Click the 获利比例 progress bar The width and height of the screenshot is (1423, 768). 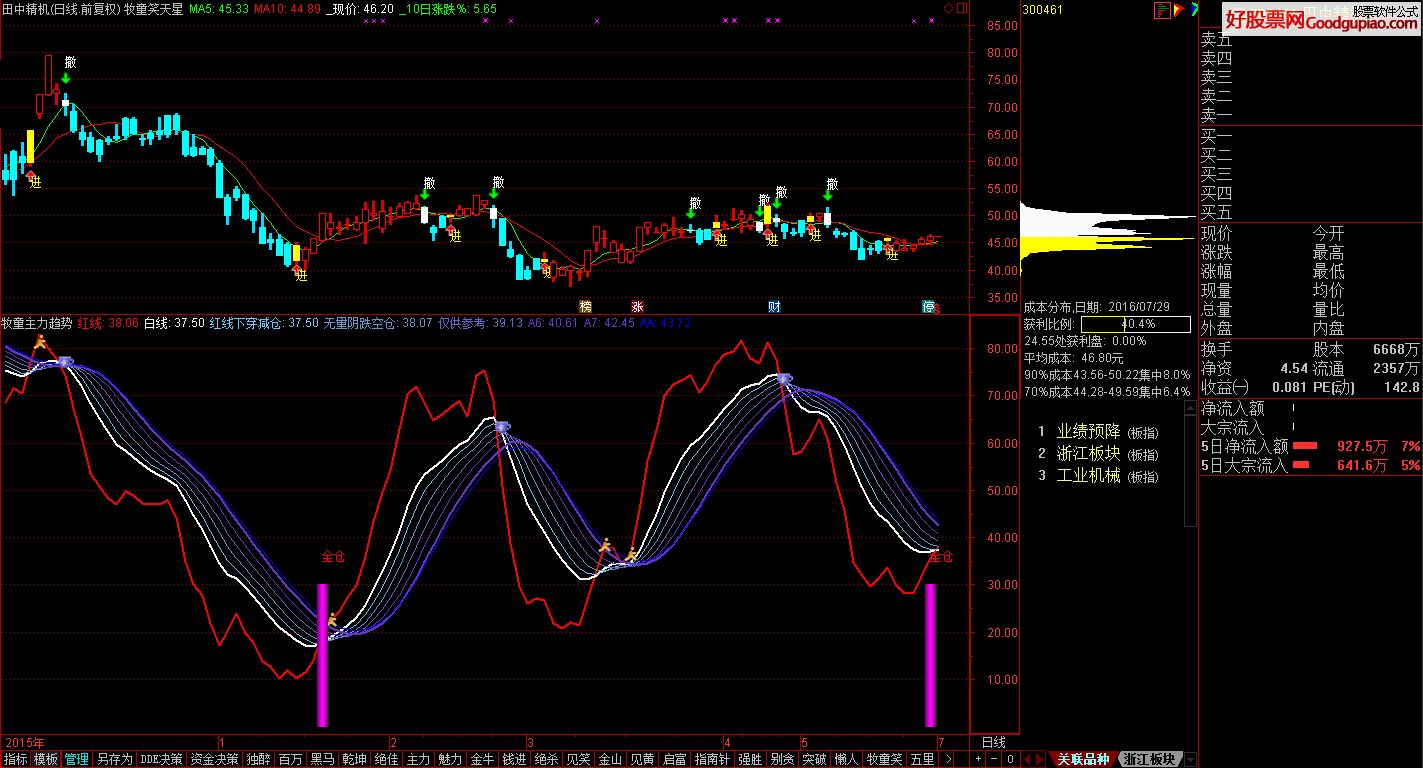(x=1136, y=324)
